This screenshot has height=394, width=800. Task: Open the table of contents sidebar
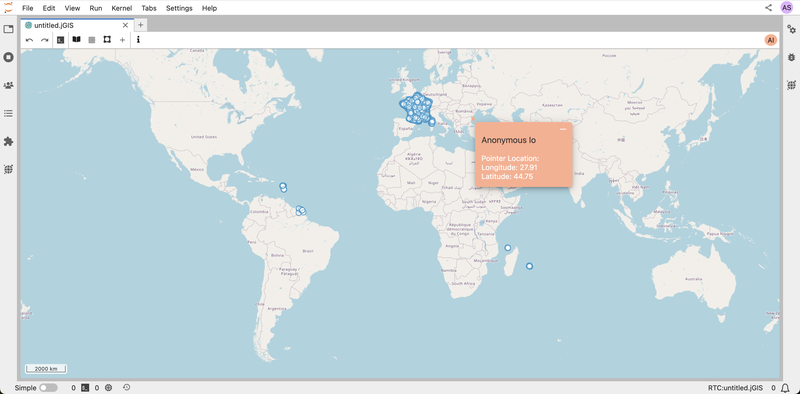pyautogui.click(x=8, y=113)
